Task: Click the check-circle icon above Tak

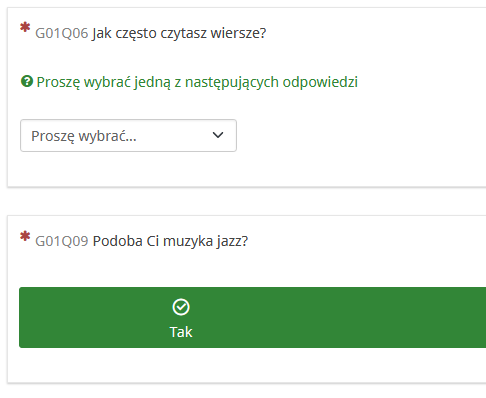Action: pos(181,307)
